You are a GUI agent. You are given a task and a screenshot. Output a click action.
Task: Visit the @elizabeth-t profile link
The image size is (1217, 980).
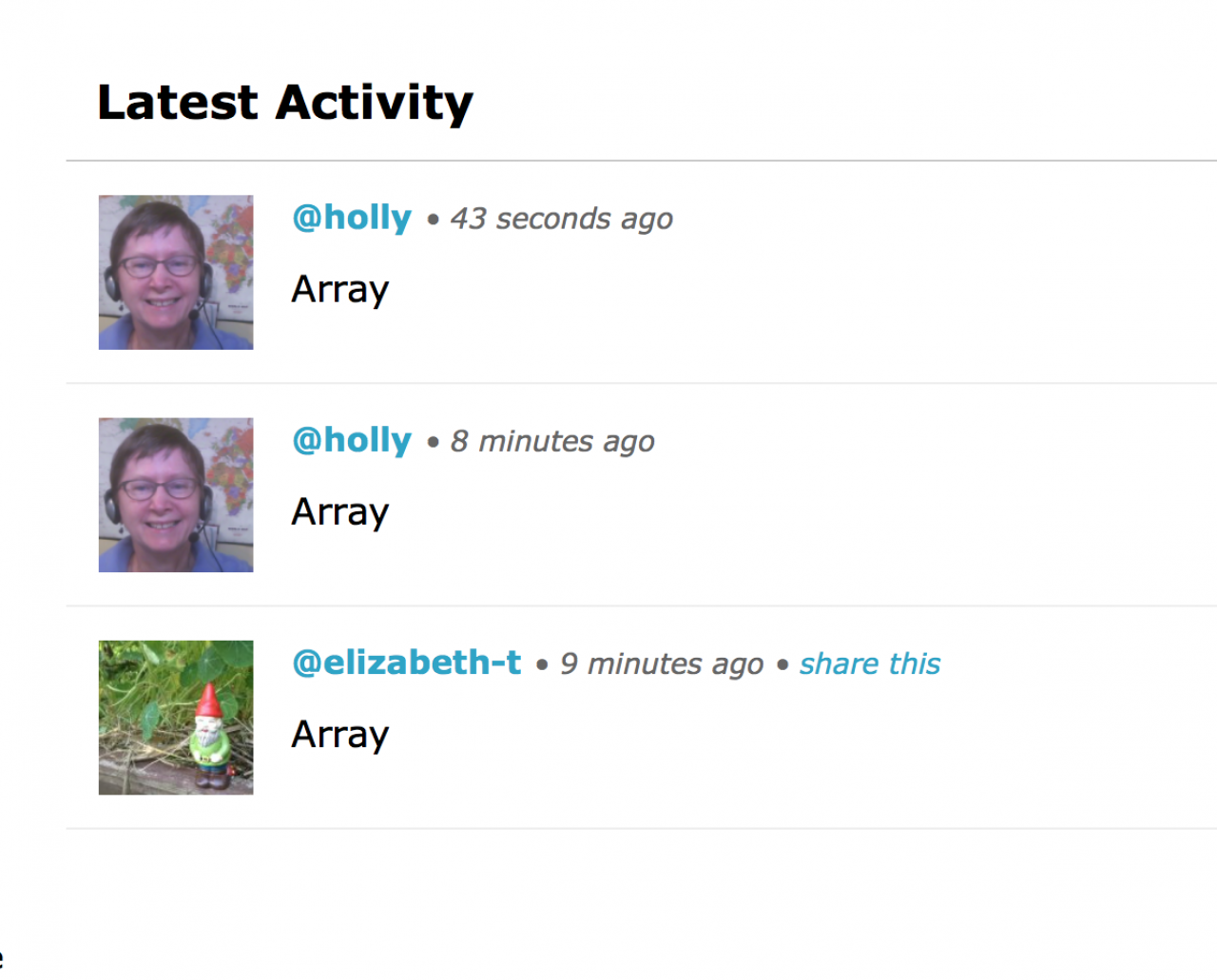click(x=407, y=663)
